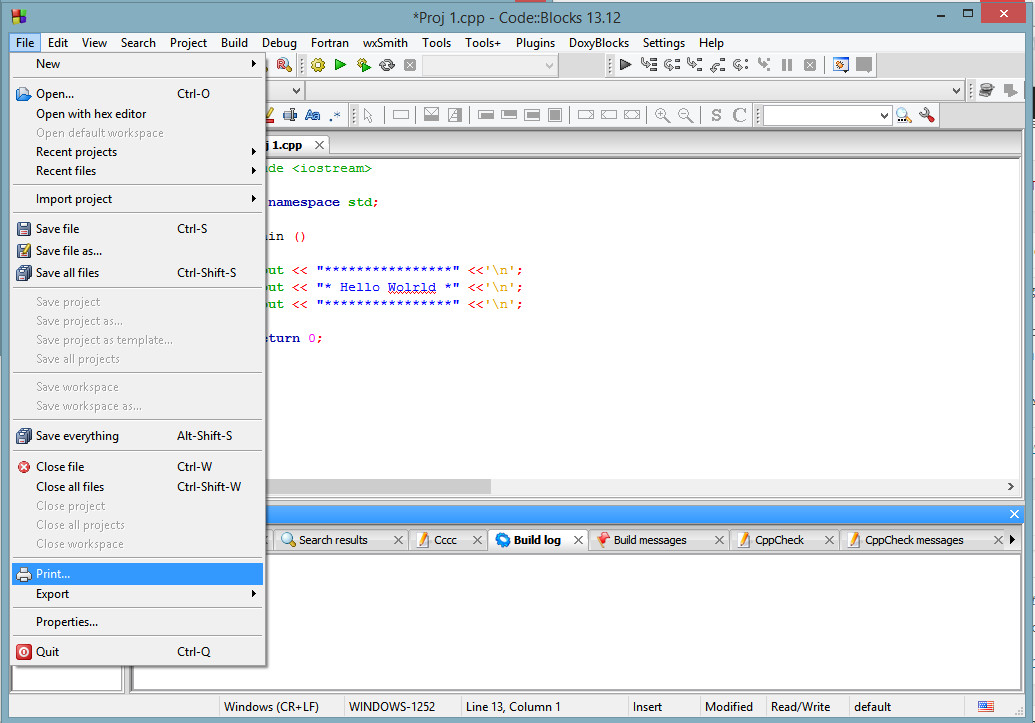Choose Quit from File menu
This screenshot has width=1035, height=723.
point(137,652)
